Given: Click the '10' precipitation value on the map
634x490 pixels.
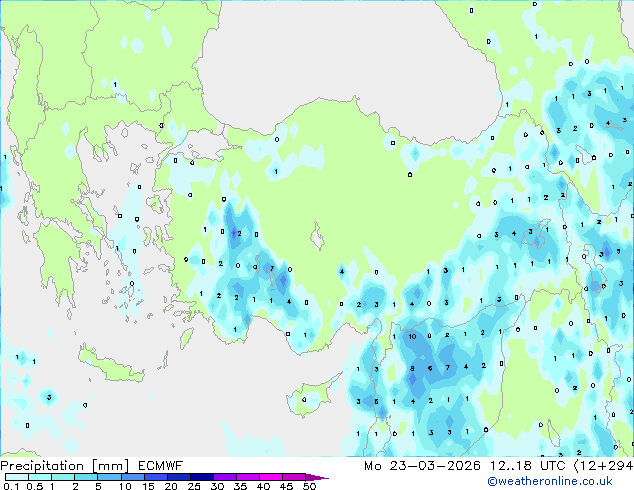Looking at the screenshot, I should pos(412,336).
